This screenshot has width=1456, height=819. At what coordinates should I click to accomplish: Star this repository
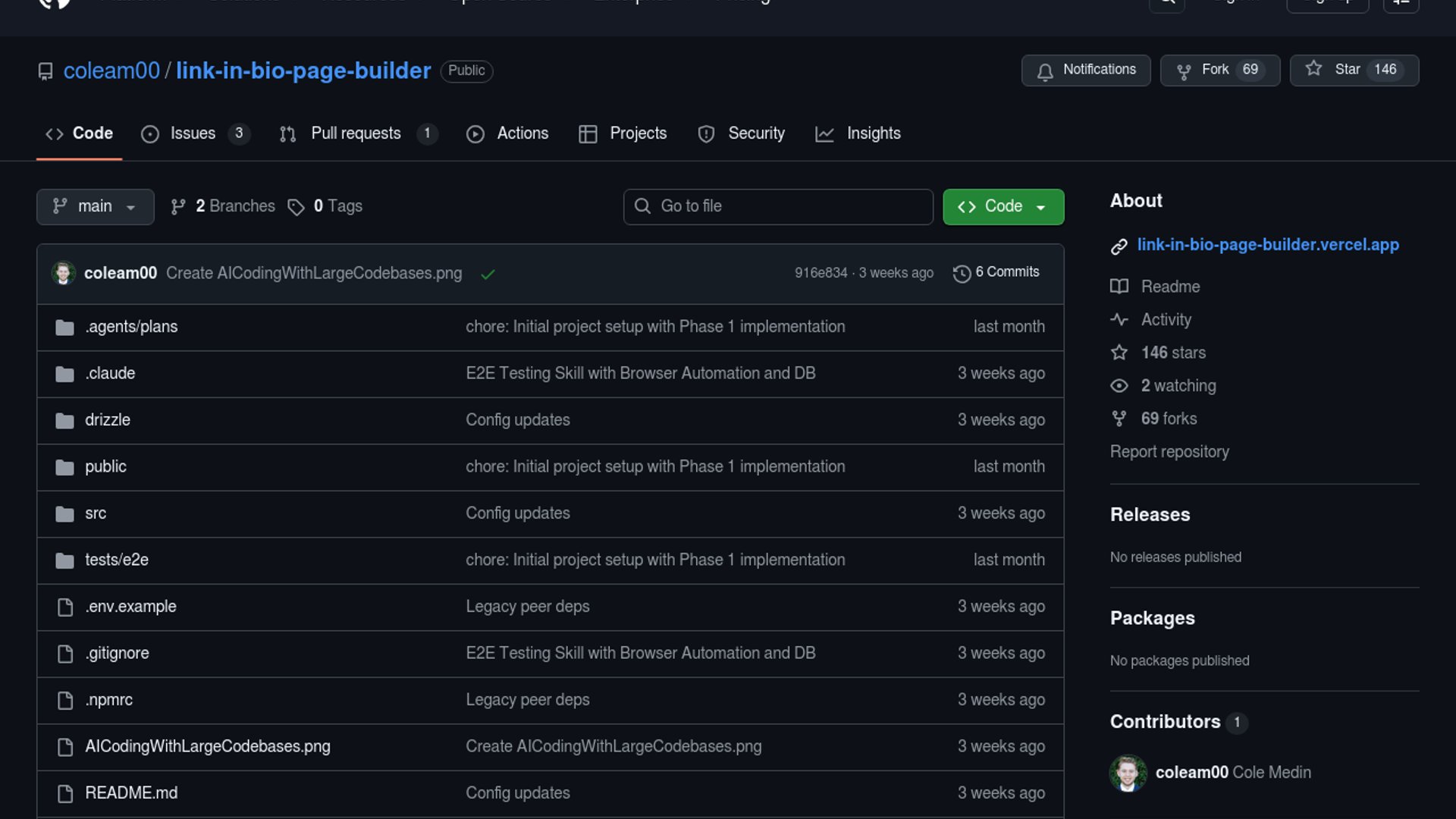(x=1354, y=71)
